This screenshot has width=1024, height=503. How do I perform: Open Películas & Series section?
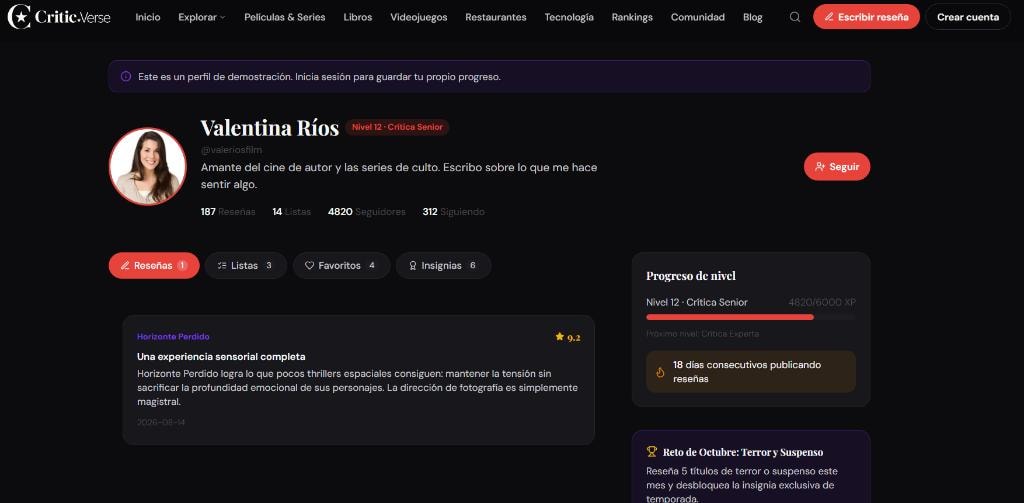(285, 17)
